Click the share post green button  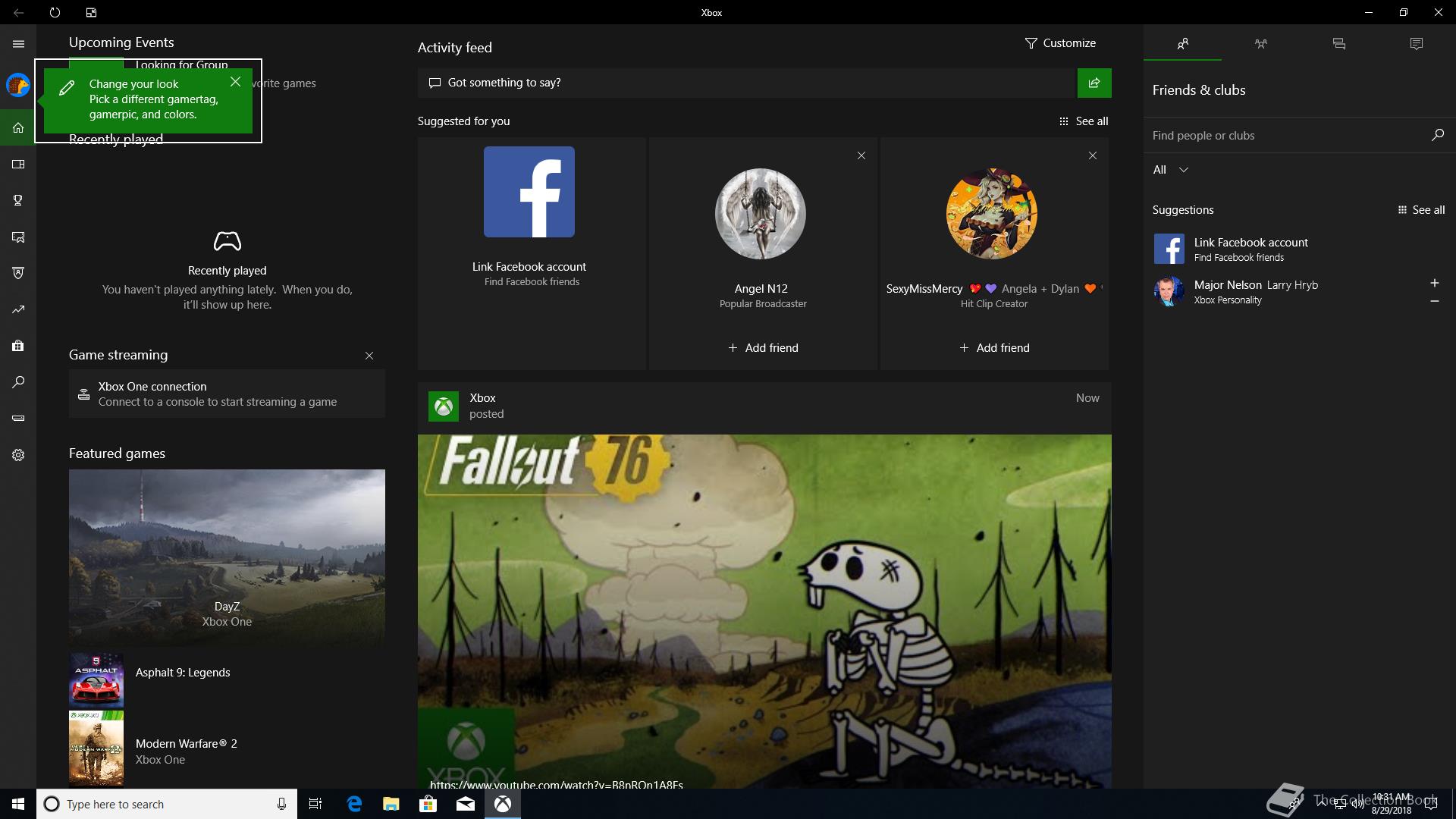(1094, 83)
